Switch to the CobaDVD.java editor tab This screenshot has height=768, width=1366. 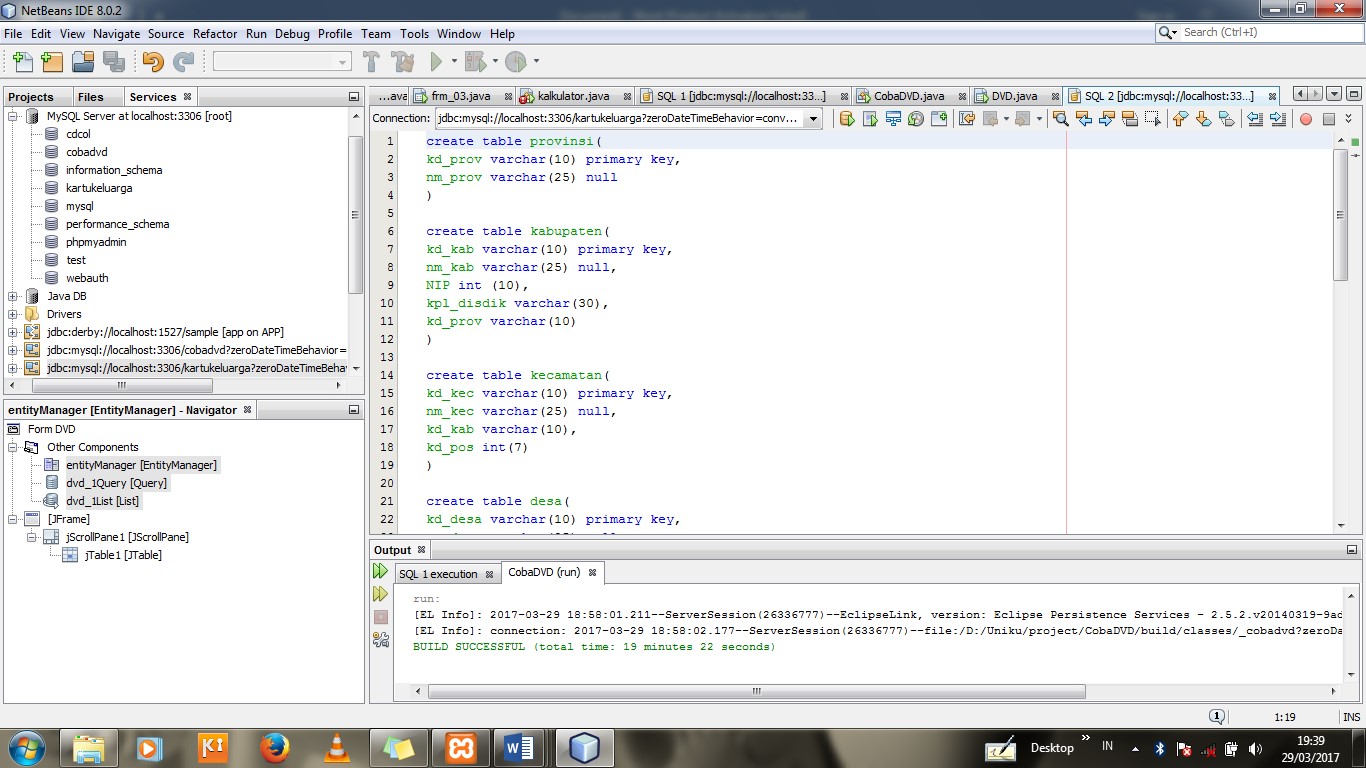pyautogui.click(x=909, y=96)
